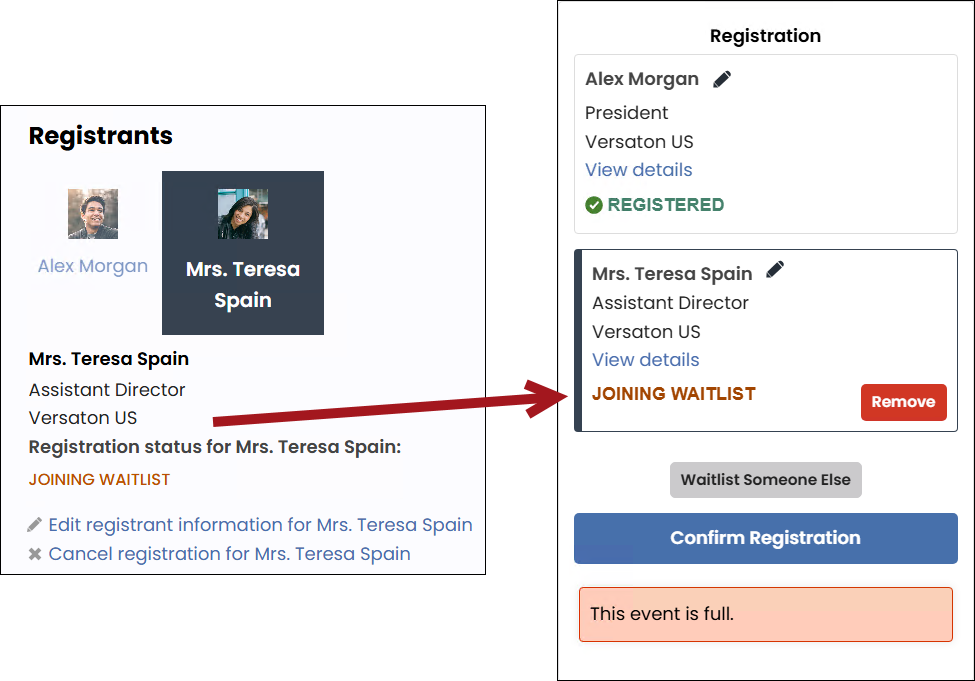The height and width of the screenshot is (681, 975).
Task: Open View details for Alex Morgan
Action: [639, 170]
